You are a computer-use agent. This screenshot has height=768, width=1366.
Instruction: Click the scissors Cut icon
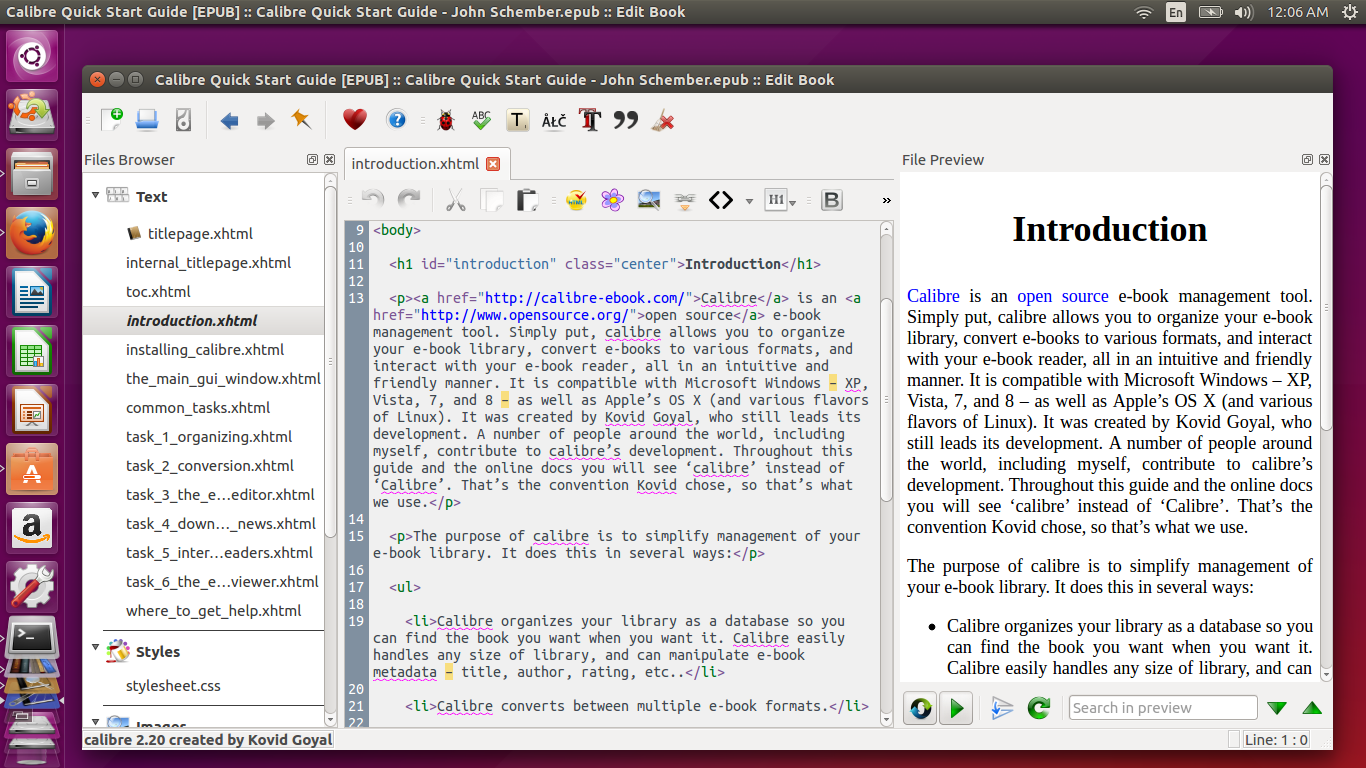pyautogui.click(x=456, y=200)
